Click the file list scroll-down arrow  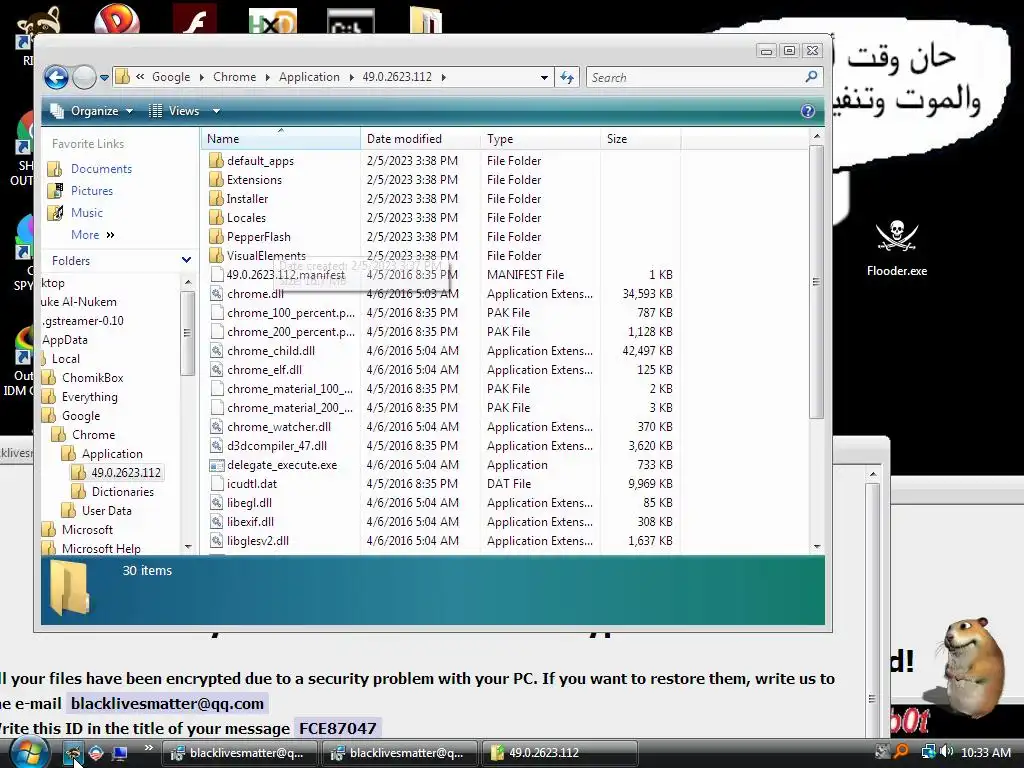(817, 547)
